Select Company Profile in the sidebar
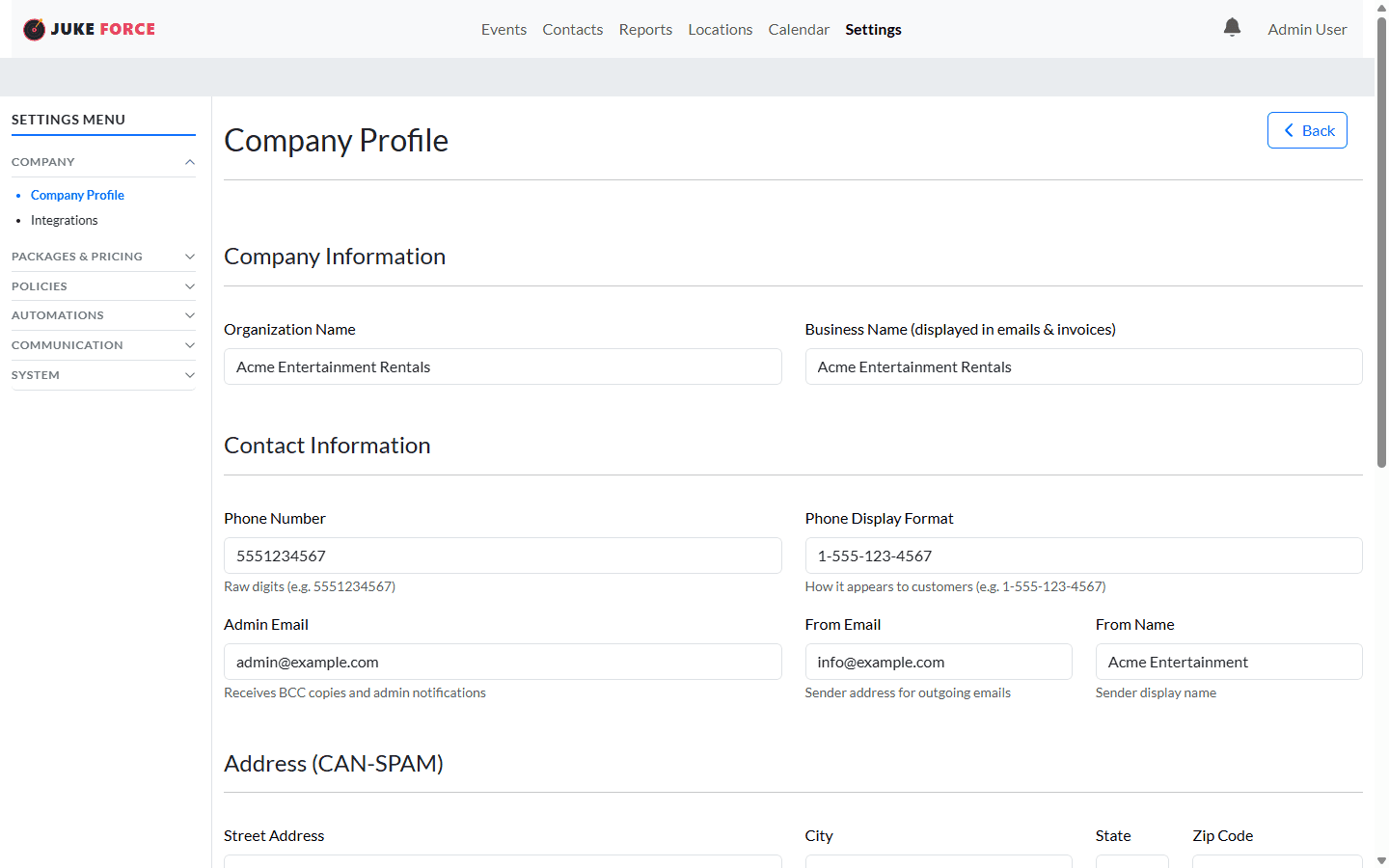This screenshot has height=868, width=1389. coord(77,195)
